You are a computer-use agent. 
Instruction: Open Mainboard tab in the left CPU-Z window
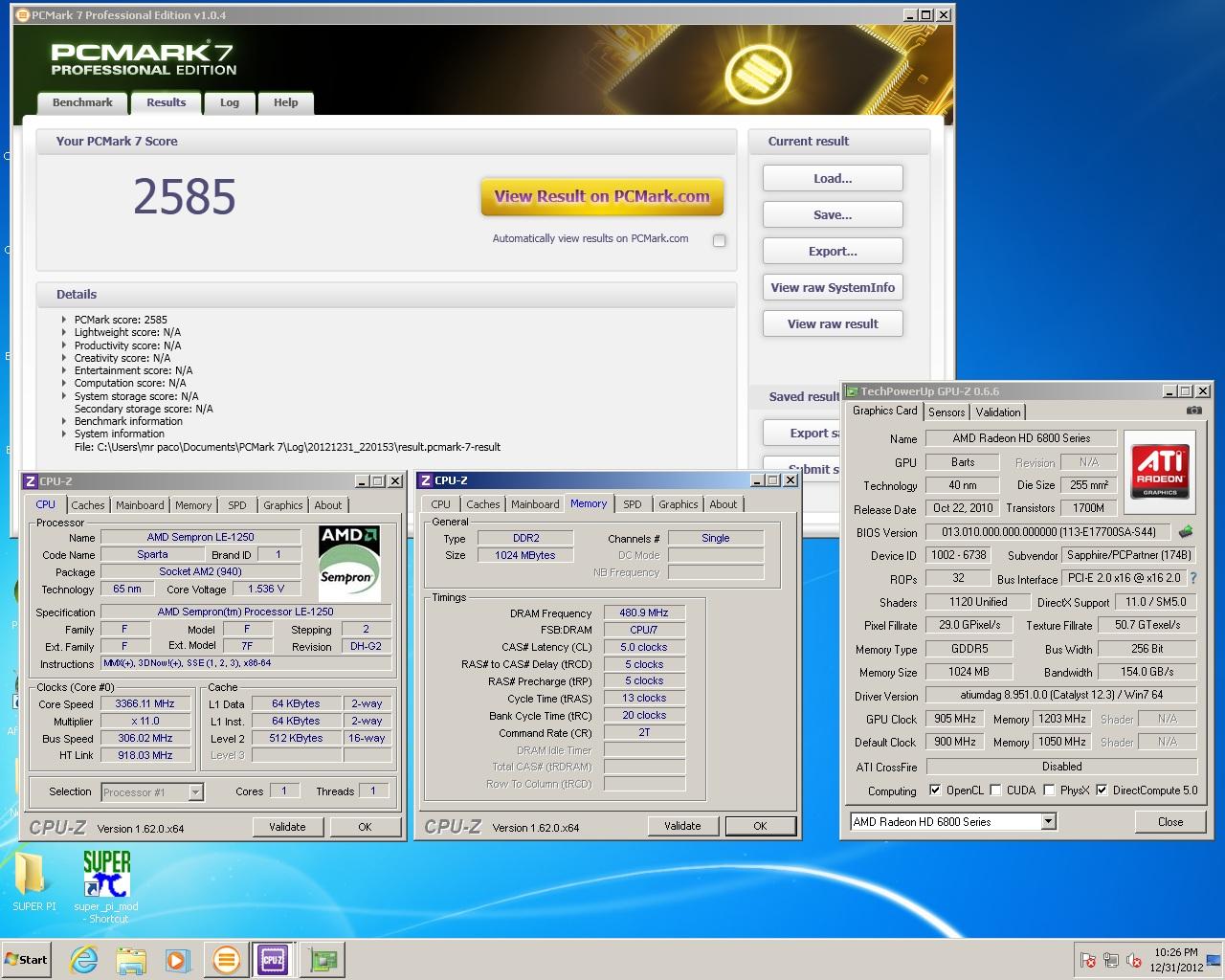pos(140,505)
